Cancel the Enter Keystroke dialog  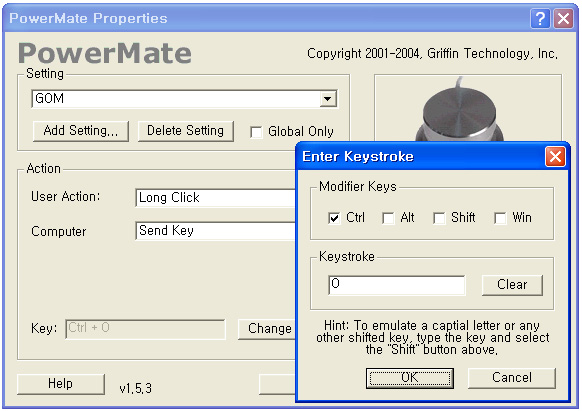512,378
